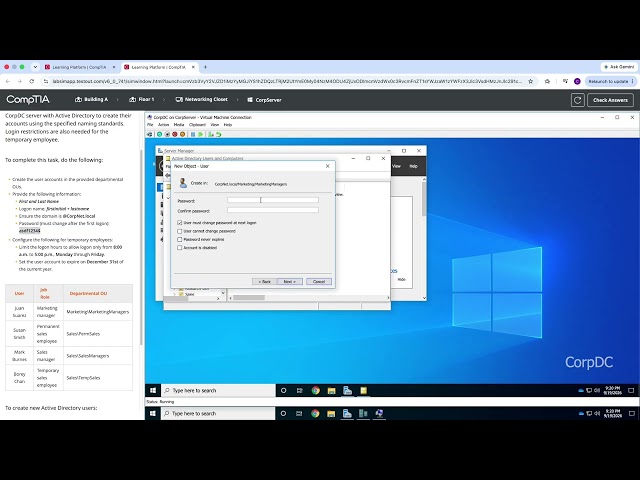The width and height of the screenshot is (640, 480).
Task: Open the Media menu in Virtual Machine Connection
Action: (179, 125)
